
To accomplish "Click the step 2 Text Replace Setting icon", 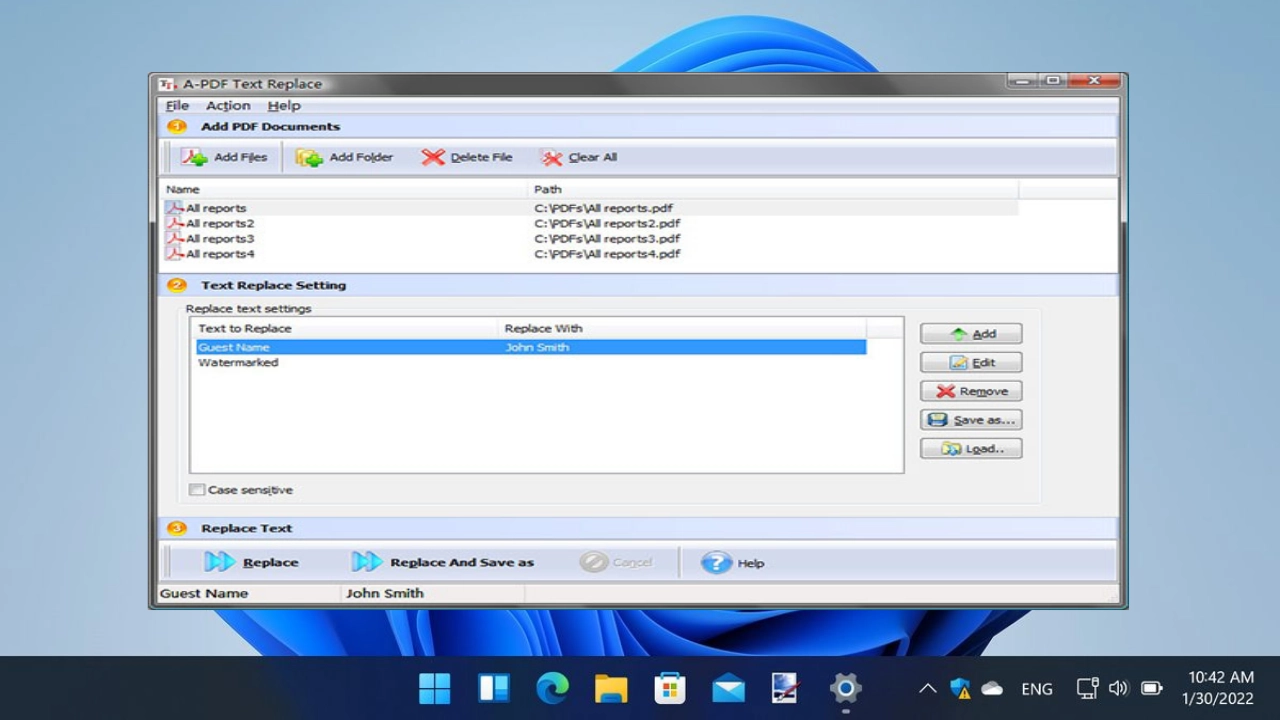I will pyautogui.click(x=177, y=285).
